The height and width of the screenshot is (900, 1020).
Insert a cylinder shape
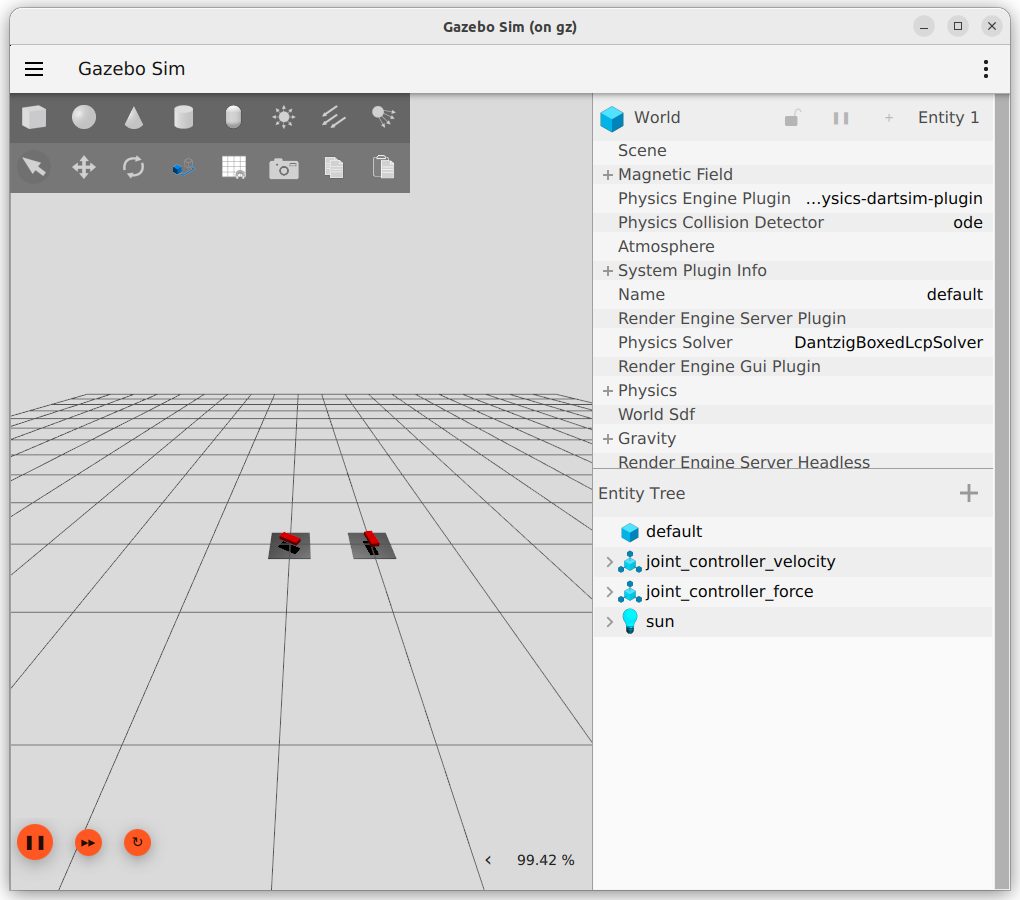tap(183, 118)
